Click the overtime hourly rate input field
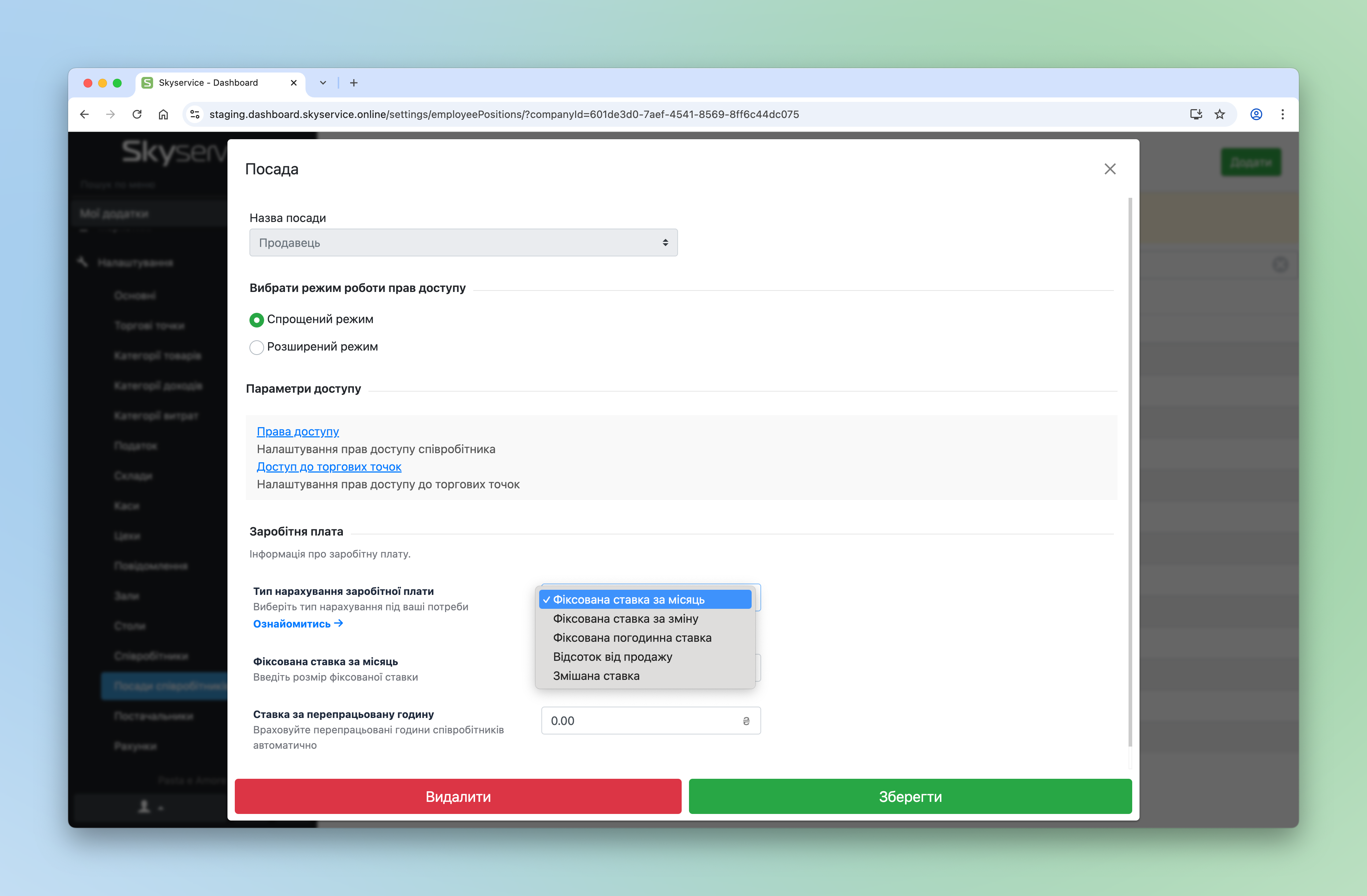 [x=643, y=721]
